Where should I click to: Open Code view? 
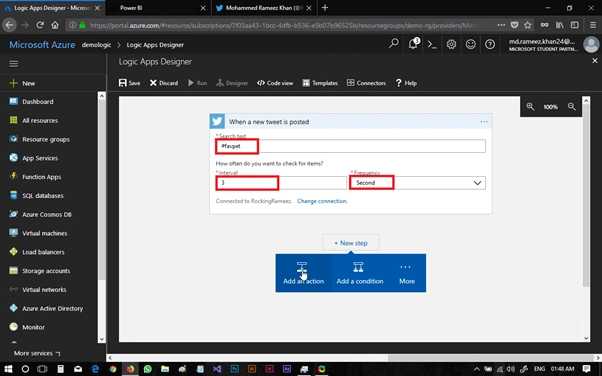coord(275,83)
